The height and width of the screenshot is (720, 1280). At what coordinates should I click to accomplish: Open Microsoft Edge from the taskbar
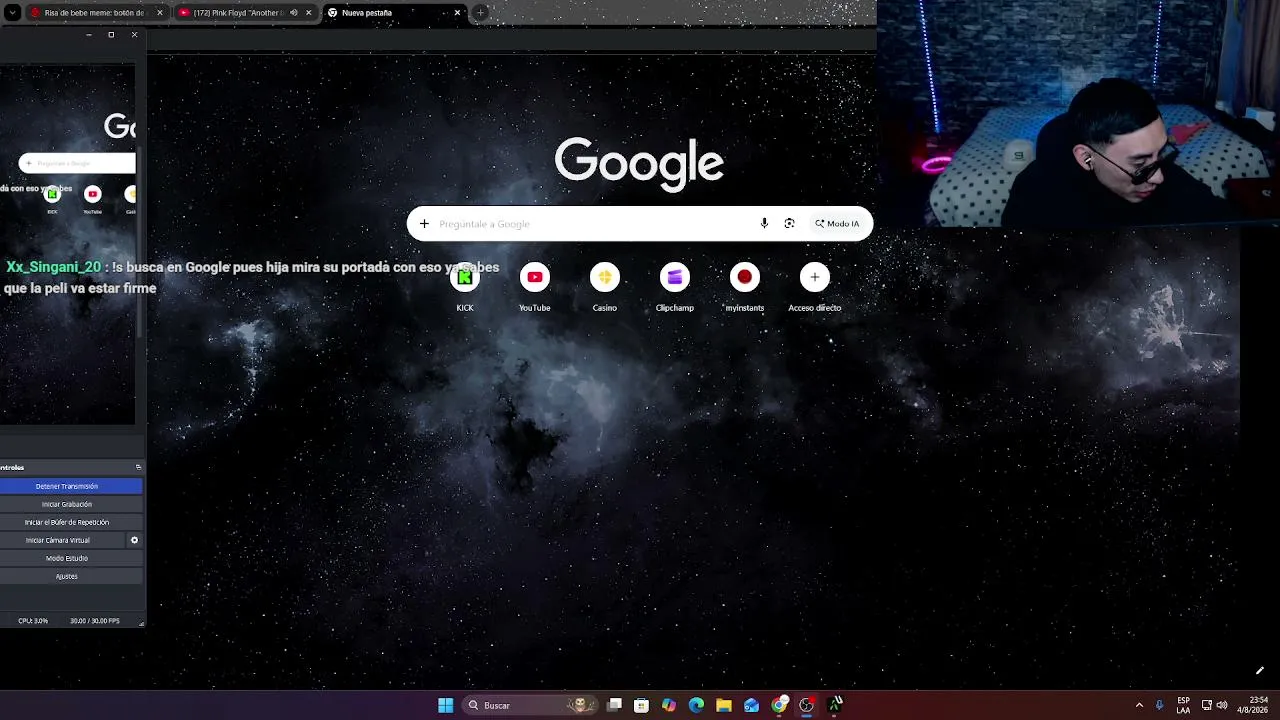coord(696,705)
